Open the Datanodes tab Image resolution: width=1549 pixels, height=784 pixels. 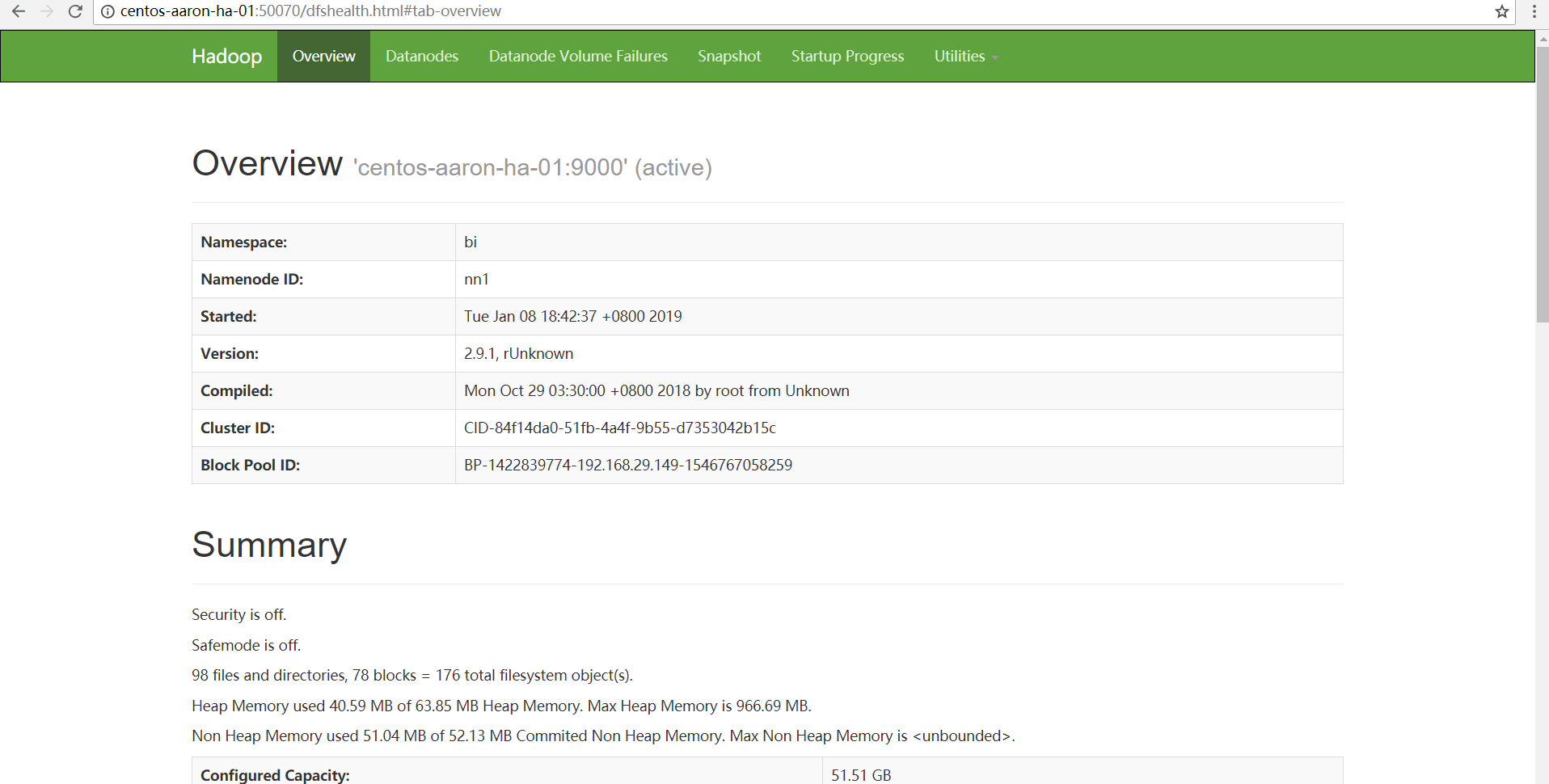422,56
